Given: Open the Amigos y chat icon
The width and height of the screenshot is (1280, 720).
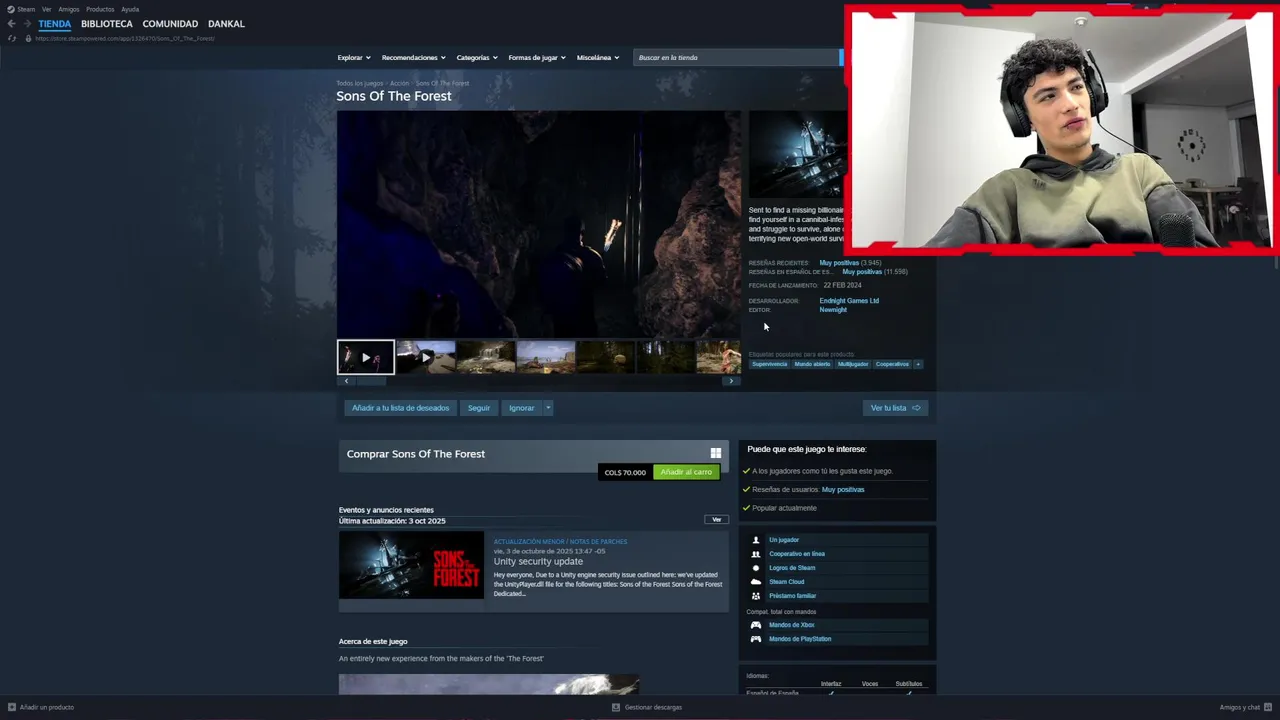Looking at the screenshot, I should [x=1268, y=707].
